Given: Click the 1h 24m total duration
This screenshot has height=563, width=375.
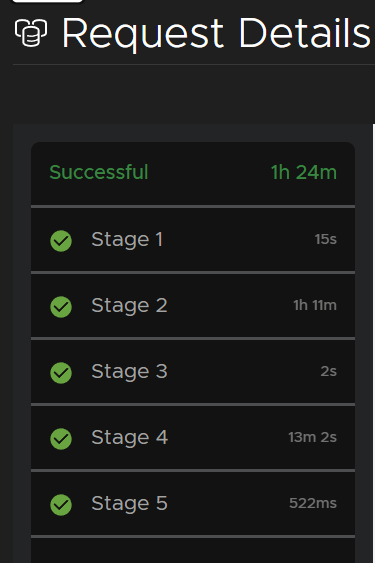Looking at the screenshot, I should 304,172.
